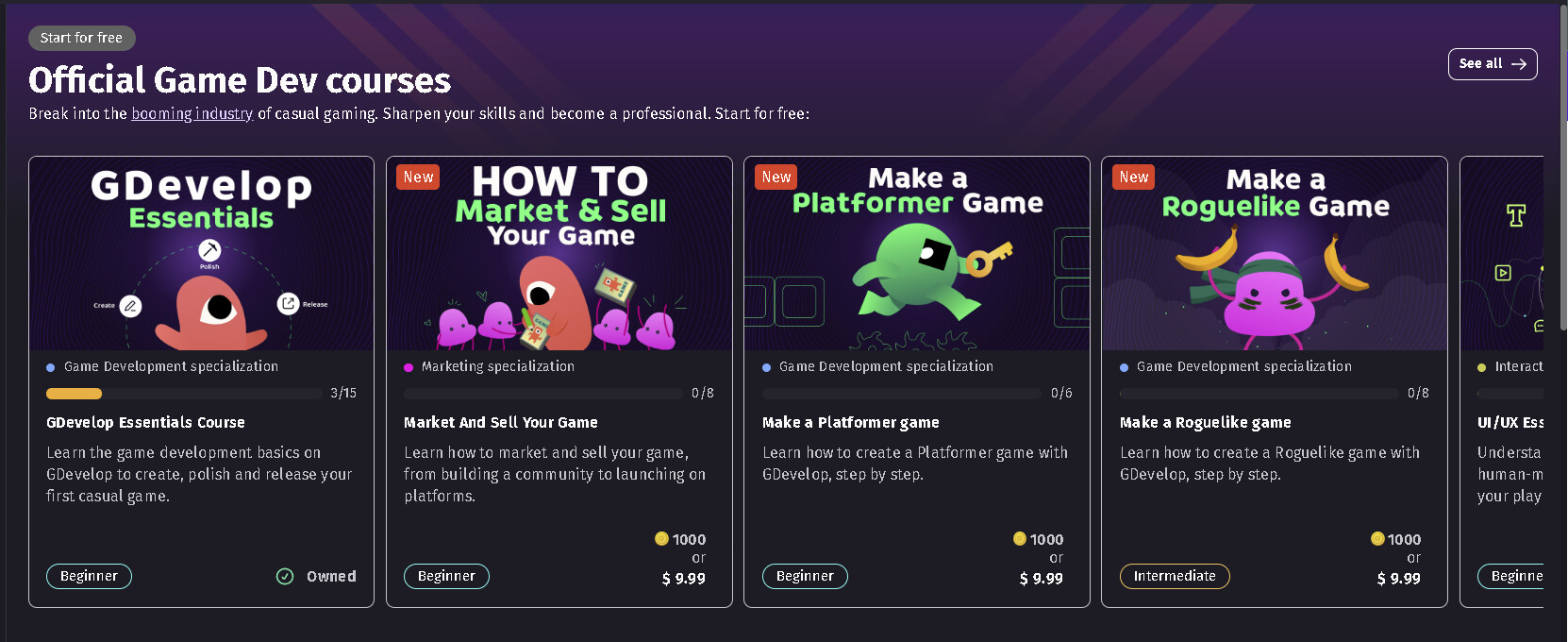Click the Make a Platformer game title
Image resolution: width=1568 pixels, height=642 pixels.
(851, 422)
